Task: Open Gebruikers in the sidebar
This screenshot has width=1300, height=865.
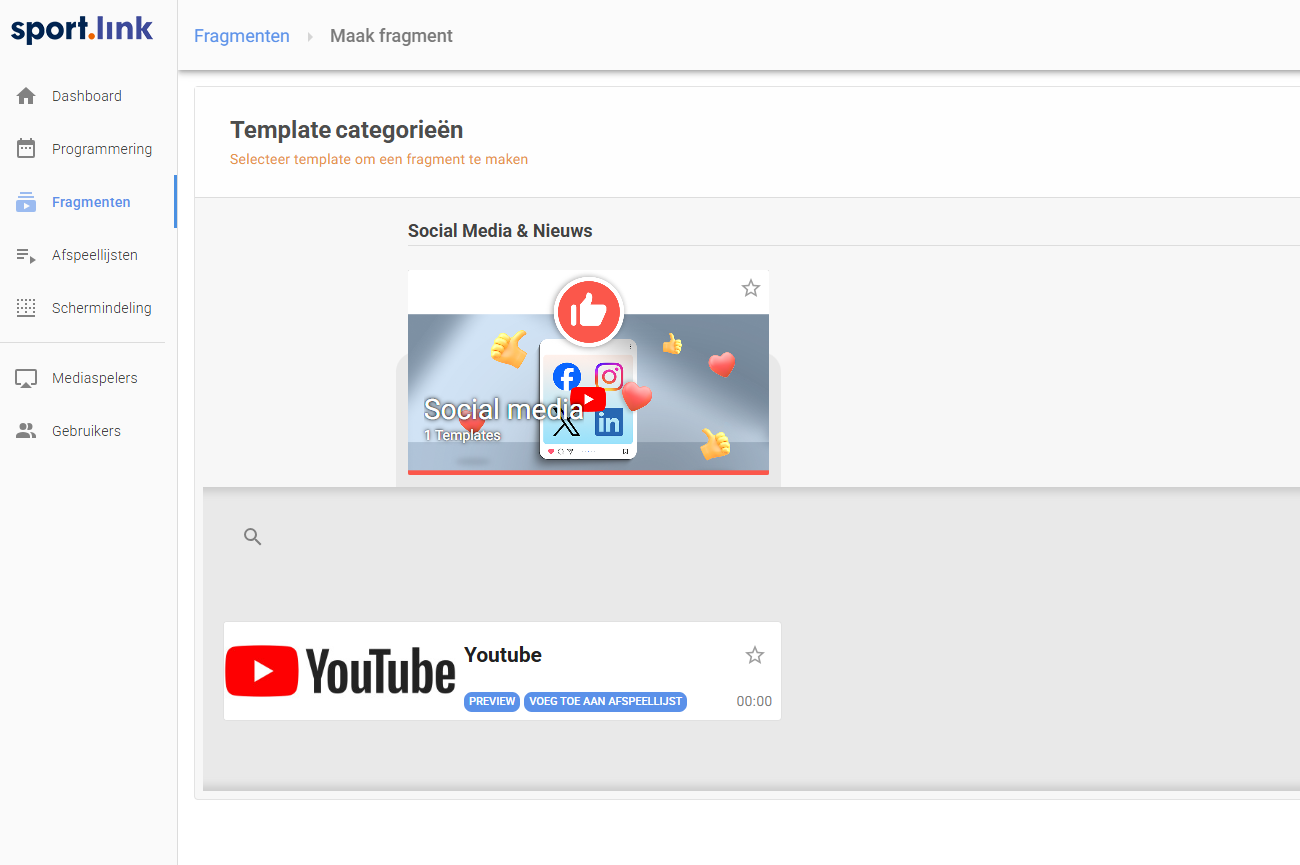Action: click(x=88, y=431)
